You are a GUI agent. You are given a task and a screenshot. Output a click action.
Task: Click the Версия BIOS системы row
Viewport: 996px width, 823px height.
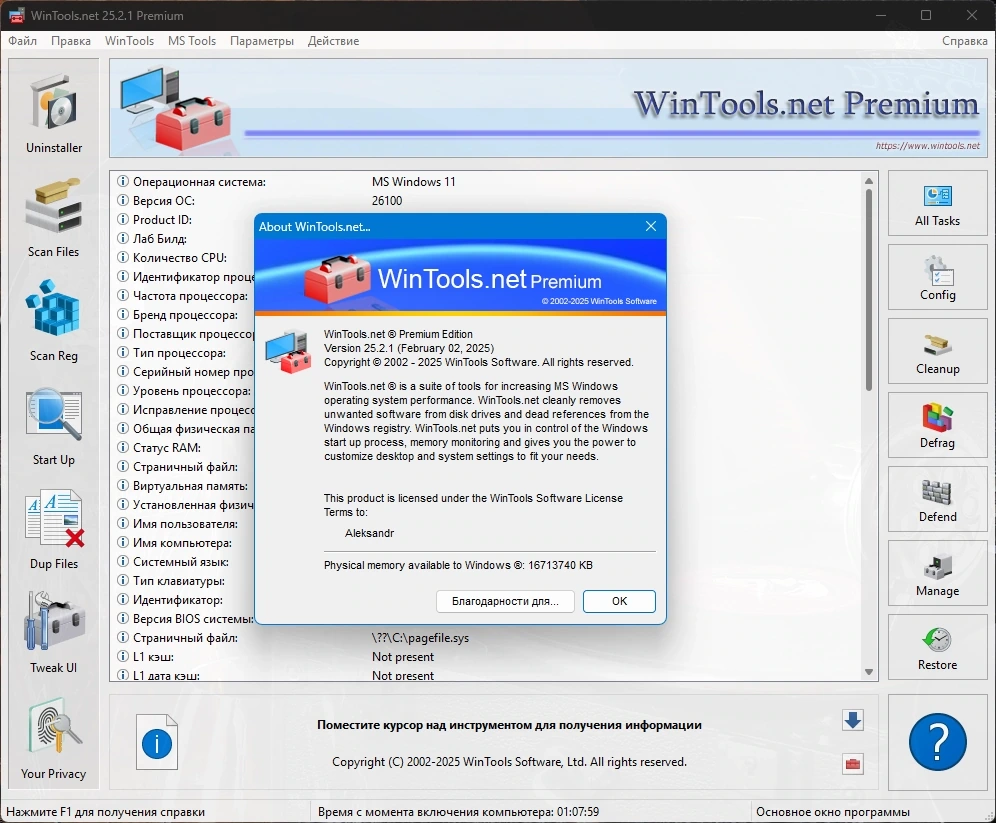point(184,619)
